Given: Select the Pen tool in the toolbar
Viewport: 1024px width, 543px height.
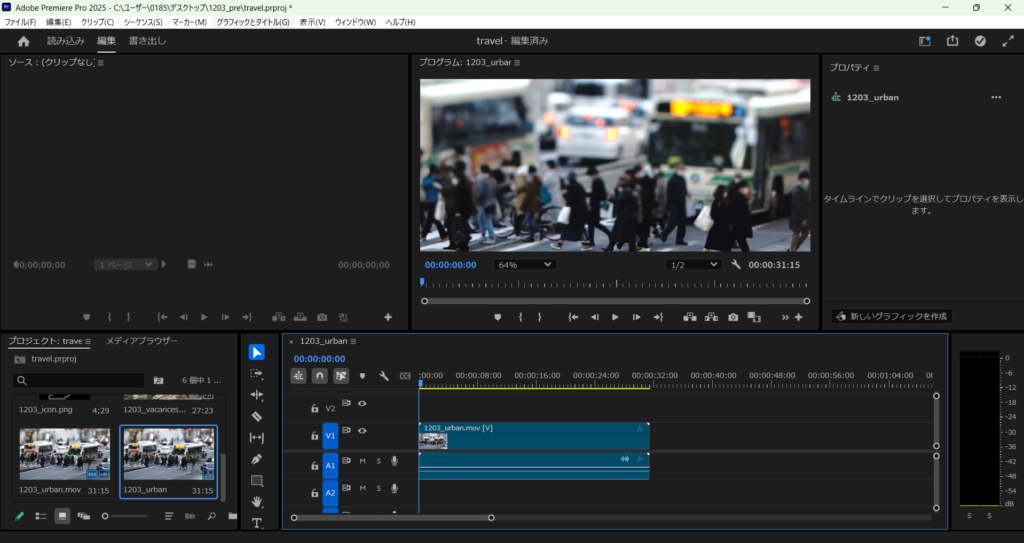Looking at the screenshot, I should [x=256, y=459].
